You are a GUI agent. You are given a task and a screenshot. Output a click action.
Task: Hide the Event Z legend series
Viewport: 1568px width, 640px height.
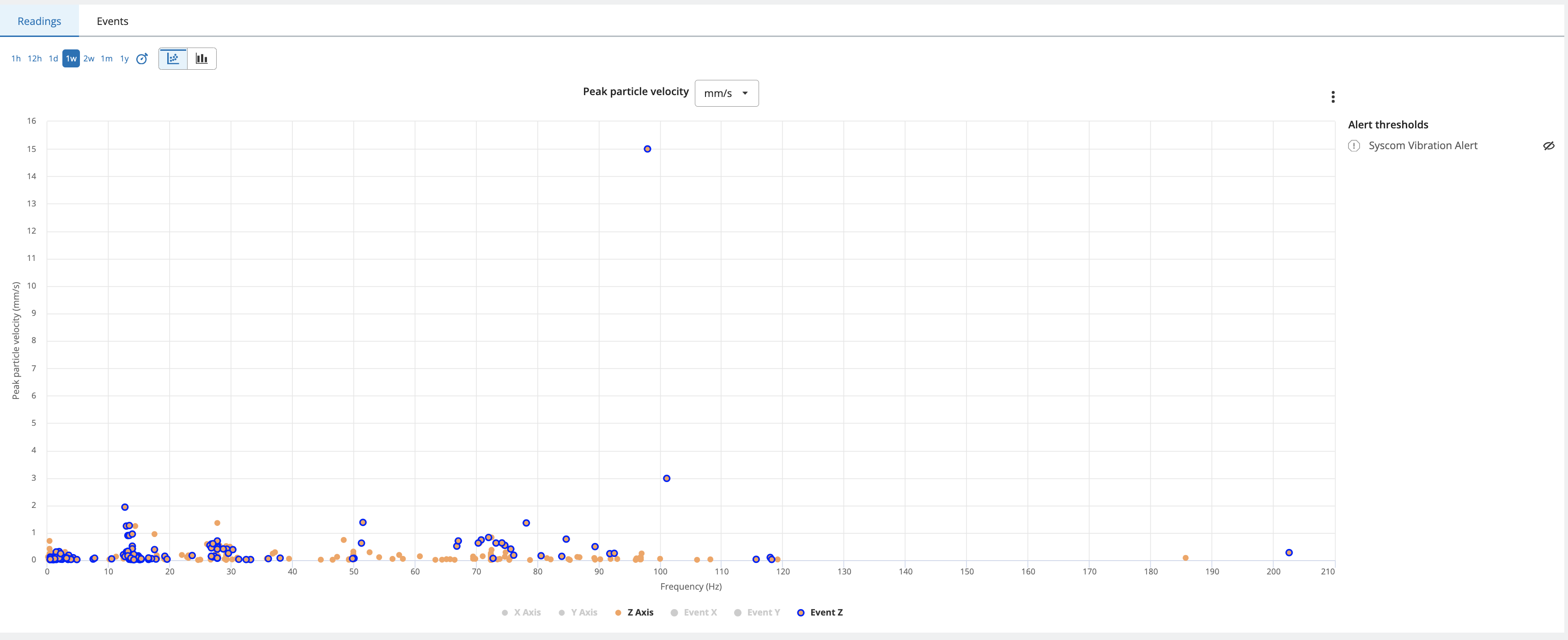[820, 613]
